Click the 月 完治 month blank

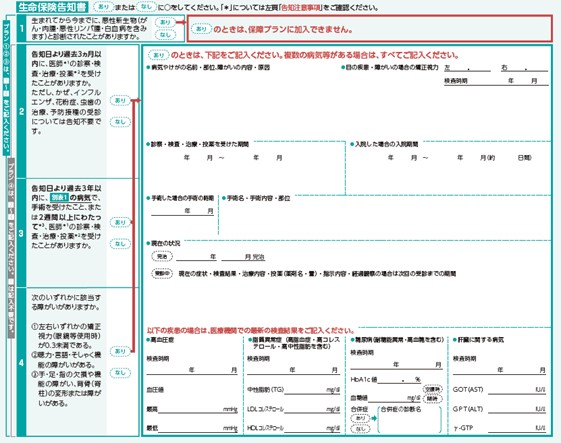coord(243,257)
